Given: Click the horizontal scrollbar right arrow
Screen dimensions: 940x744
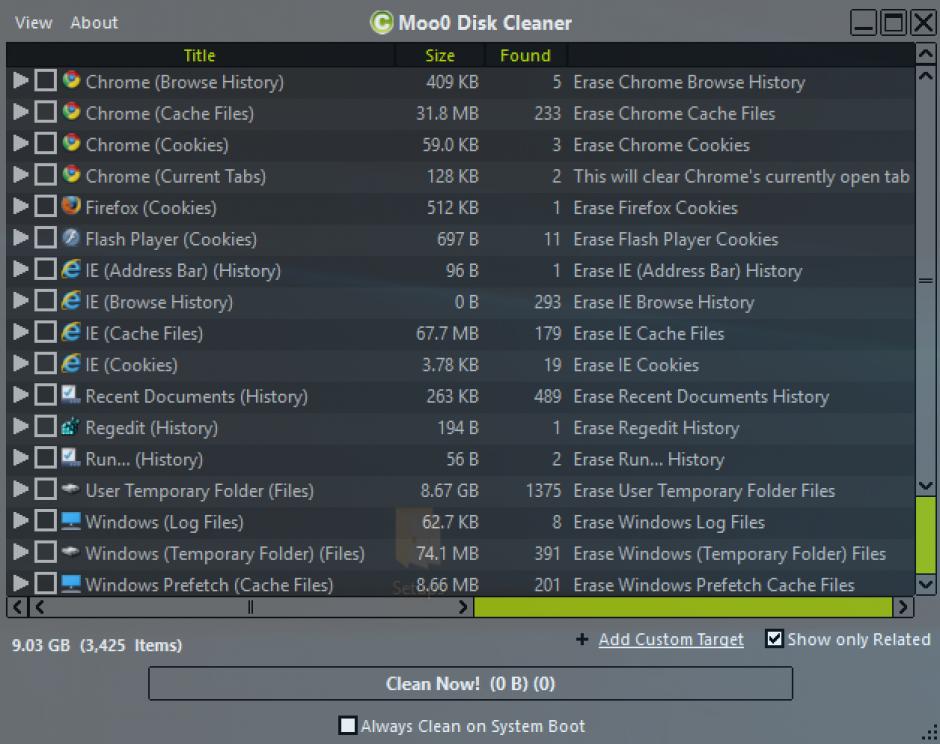Looking at the screenshot, I should (x=903, y=607).
